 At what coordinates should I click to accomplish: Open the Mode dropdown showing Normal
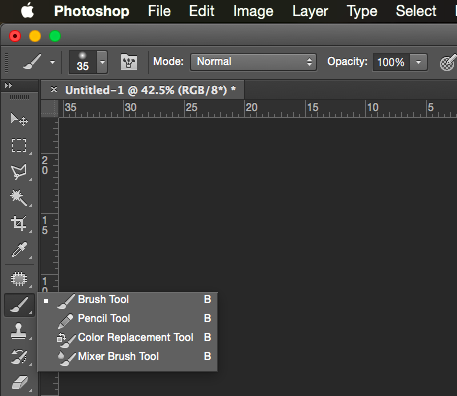point(253,62)
